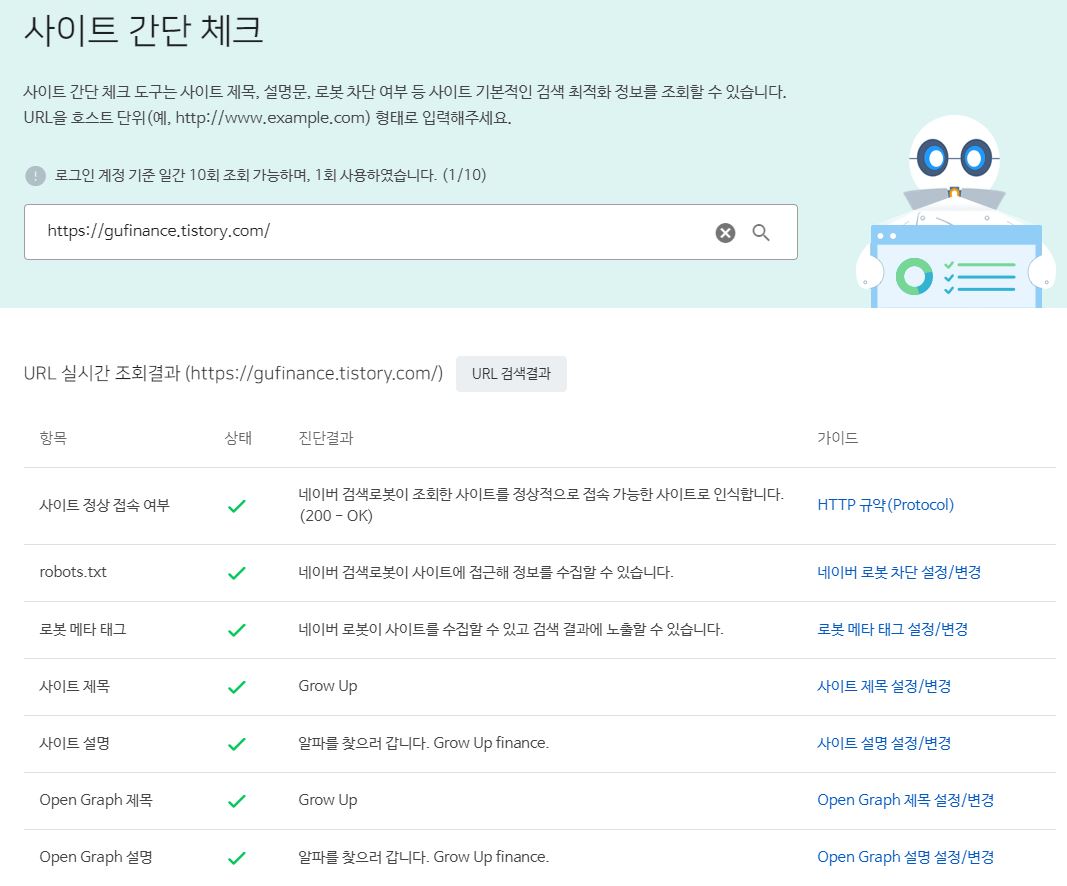Image resolution: width=1067 pixels, height=886 pixels.
Task: Select the Open Graph 설명 row label
Action: 96,857
